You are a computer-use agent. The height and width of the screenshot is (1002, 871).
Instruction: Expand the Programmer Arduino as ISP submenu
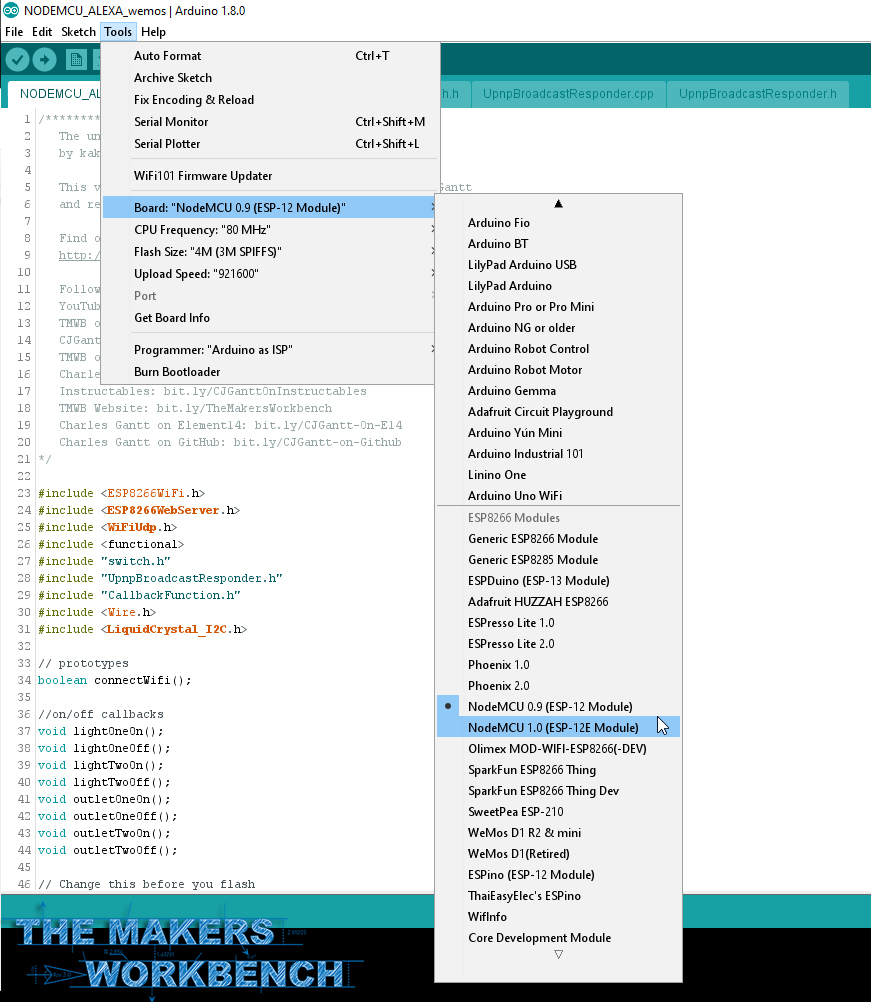pyautogui.click(x=269, y=350)
